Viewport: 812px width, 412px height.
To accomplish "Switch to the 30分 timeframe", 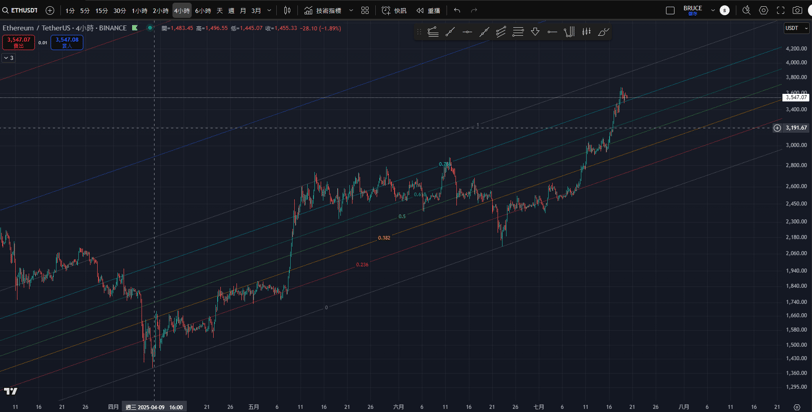I will (120, 10).
